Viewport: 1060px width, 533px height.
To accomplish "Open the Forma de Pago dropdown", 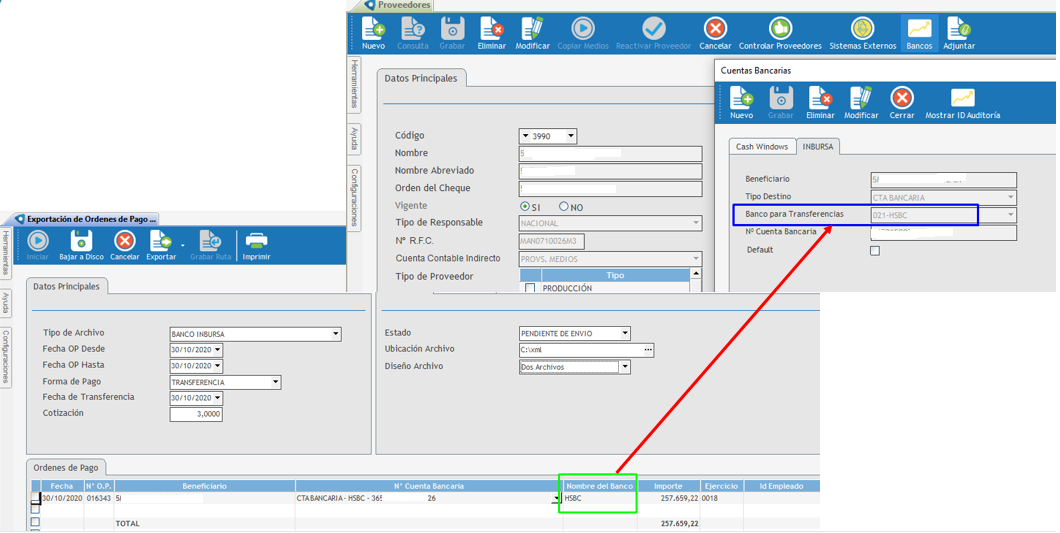I will coord(275,383).
